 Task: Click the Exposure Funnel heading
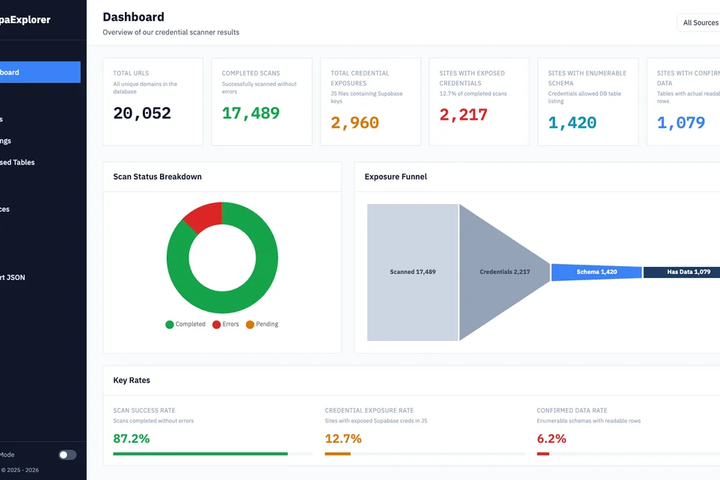[396, 177]
